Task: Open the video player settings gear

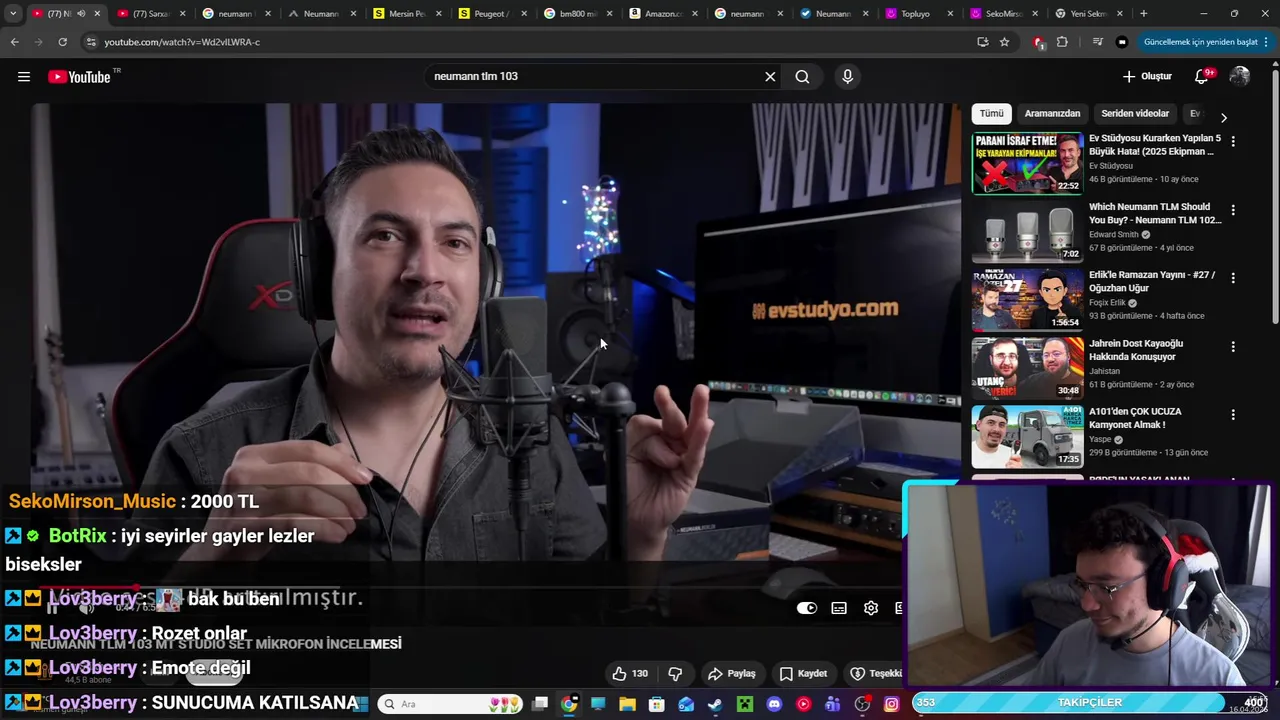Action: click(871, 608)
